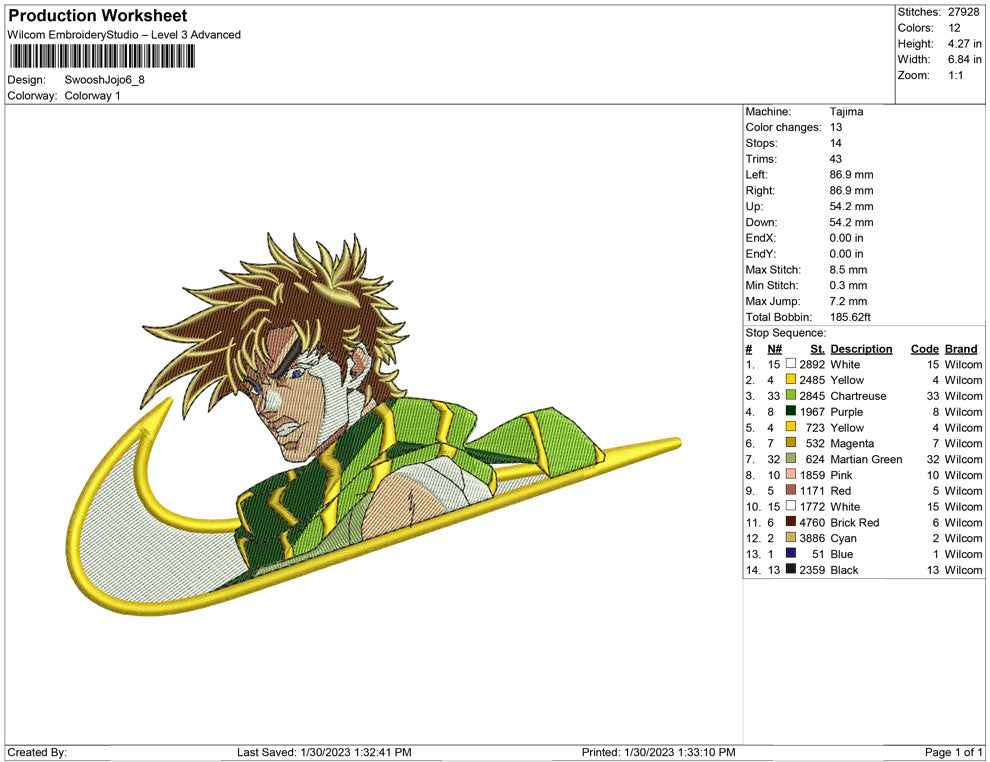
Task: Click the Height value '4.27 in'
Action: 964,44
